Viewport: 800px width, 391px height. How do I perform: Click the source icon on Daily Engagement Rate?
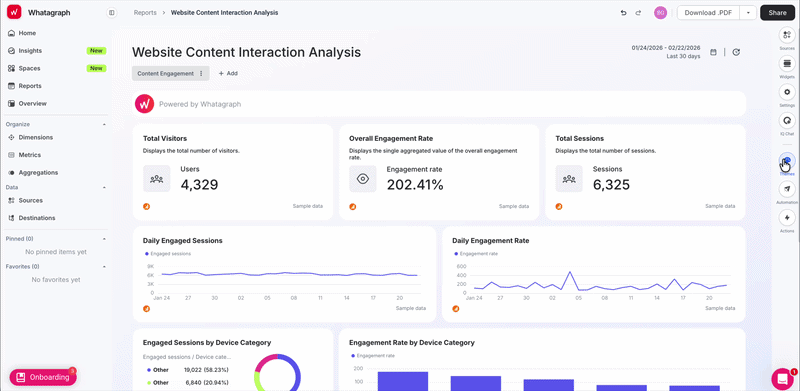[456, 309]
